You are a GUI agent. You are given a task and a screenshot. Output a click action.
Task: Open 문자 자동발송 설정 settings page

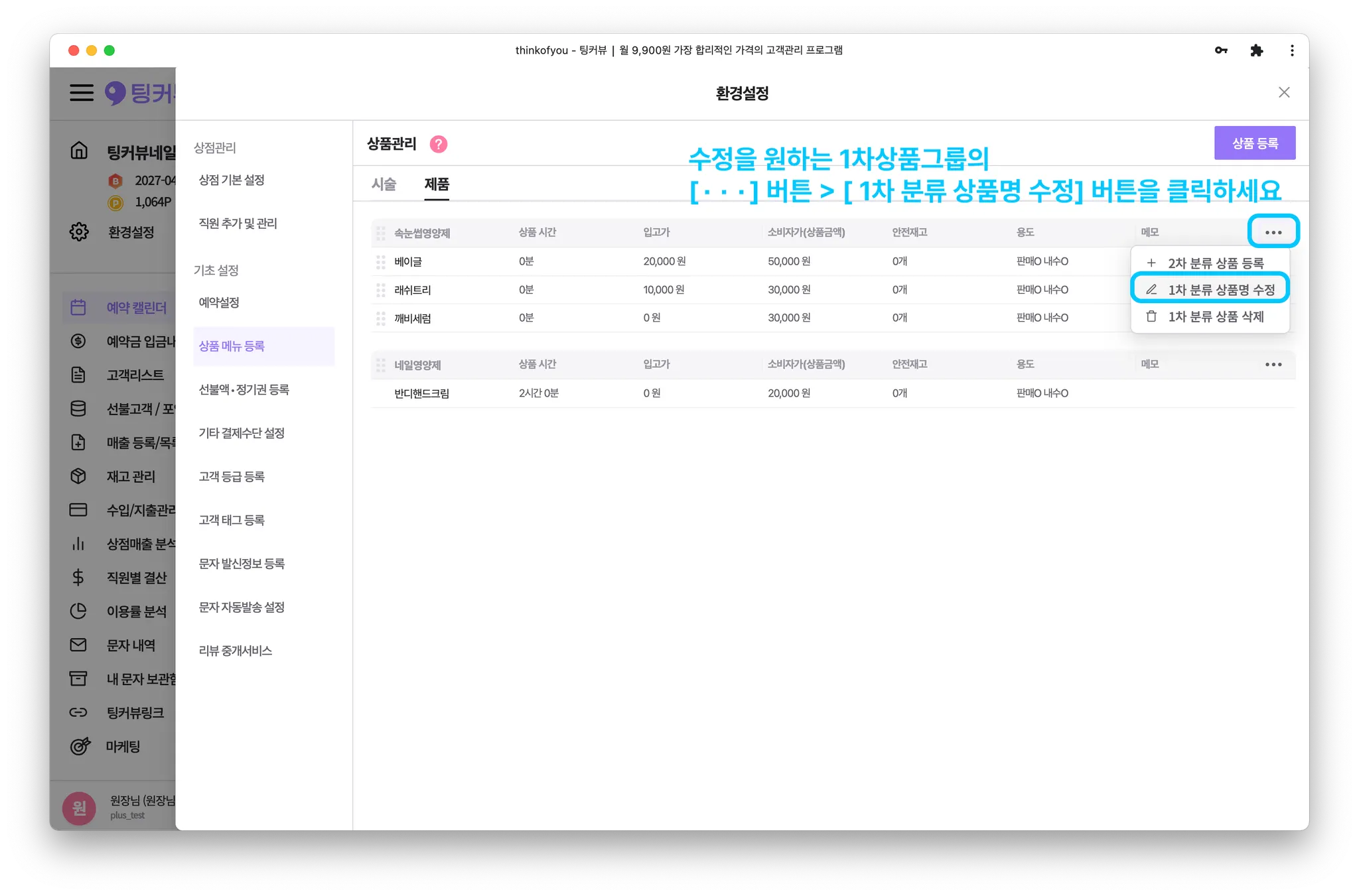[242, 608]
